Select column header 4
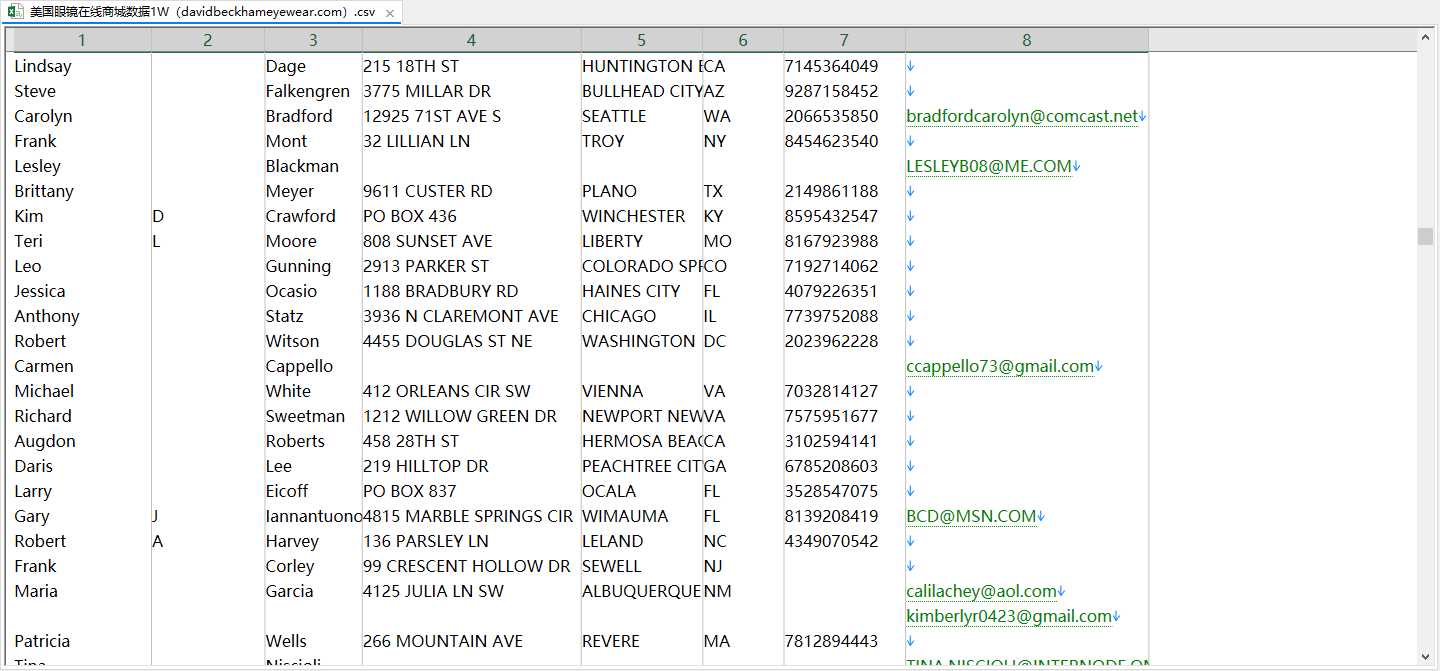The width and height of the screenshot is (1440, 671). click(471, 40)
